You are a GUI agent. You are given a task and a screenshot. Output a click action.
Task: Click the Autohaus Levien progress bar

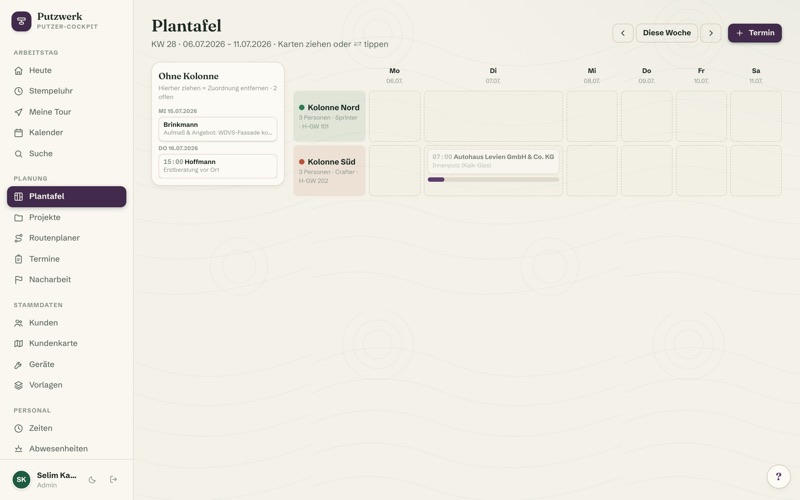click(493, 180)
